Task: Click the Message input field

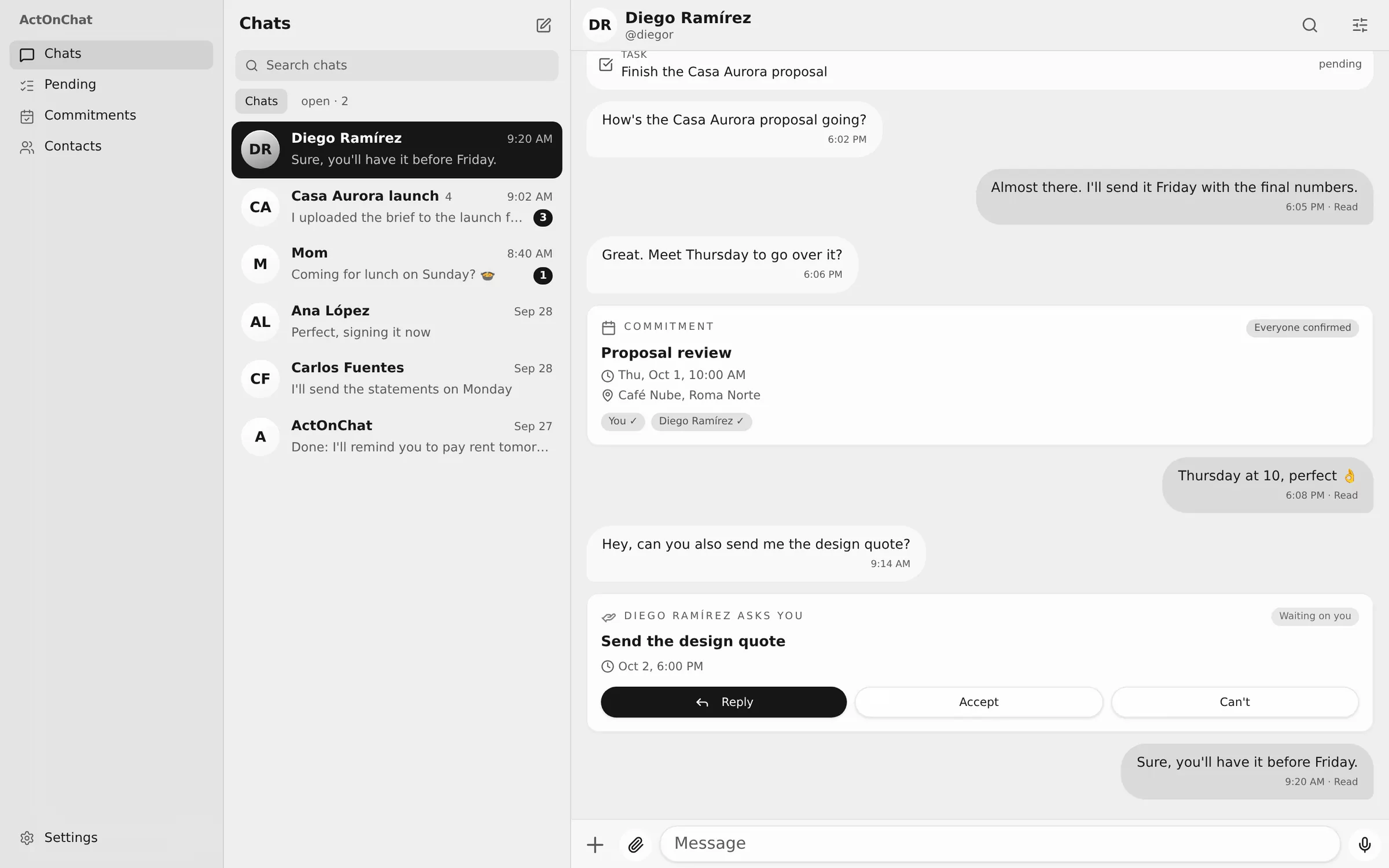Action: [1000, 844]
